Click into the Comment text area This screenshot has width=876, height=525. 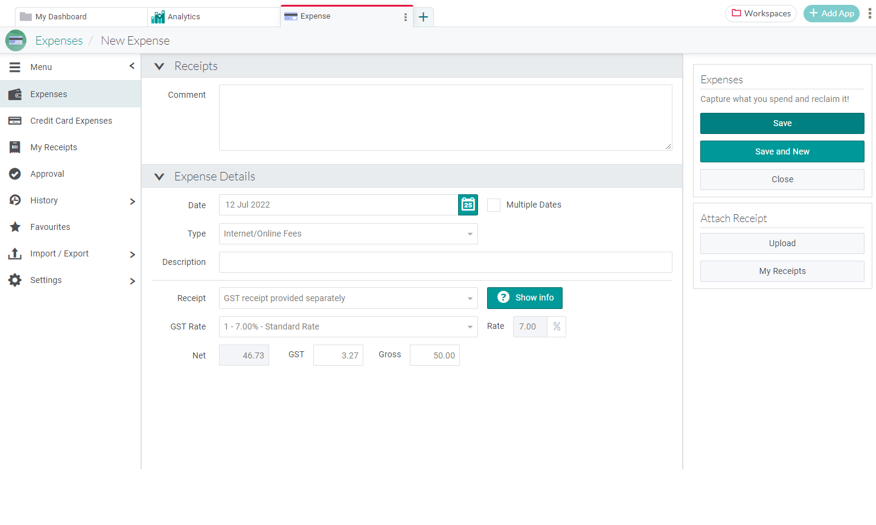tap(445, 117)
